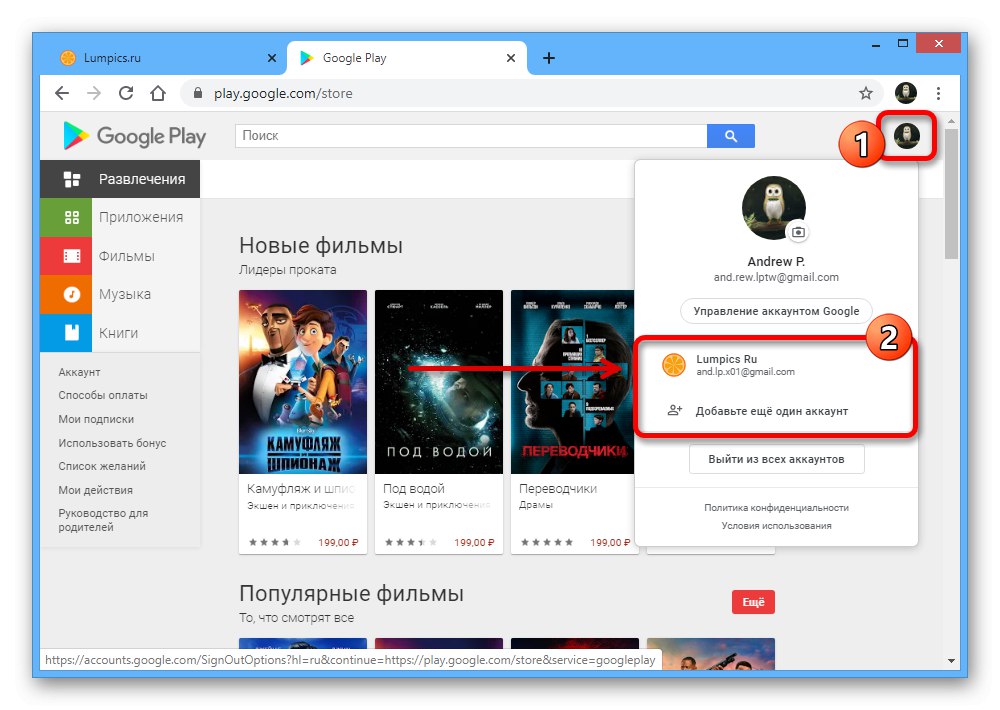Open Руководство для родителей link
1000x710 pixels.
coord(103,520)
